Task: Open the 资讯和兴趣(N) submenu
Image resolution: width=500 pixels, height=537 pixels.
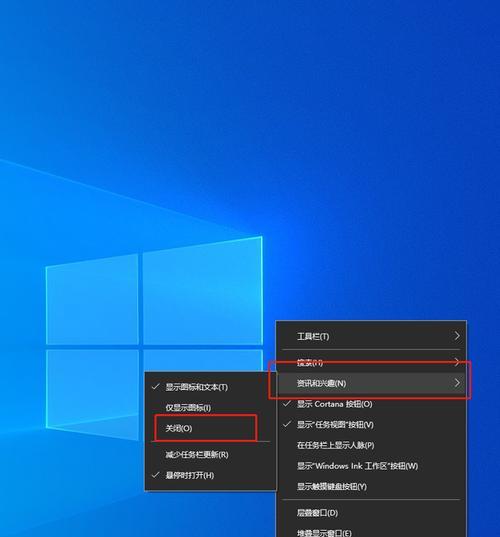Action: [x=371, y=383]
